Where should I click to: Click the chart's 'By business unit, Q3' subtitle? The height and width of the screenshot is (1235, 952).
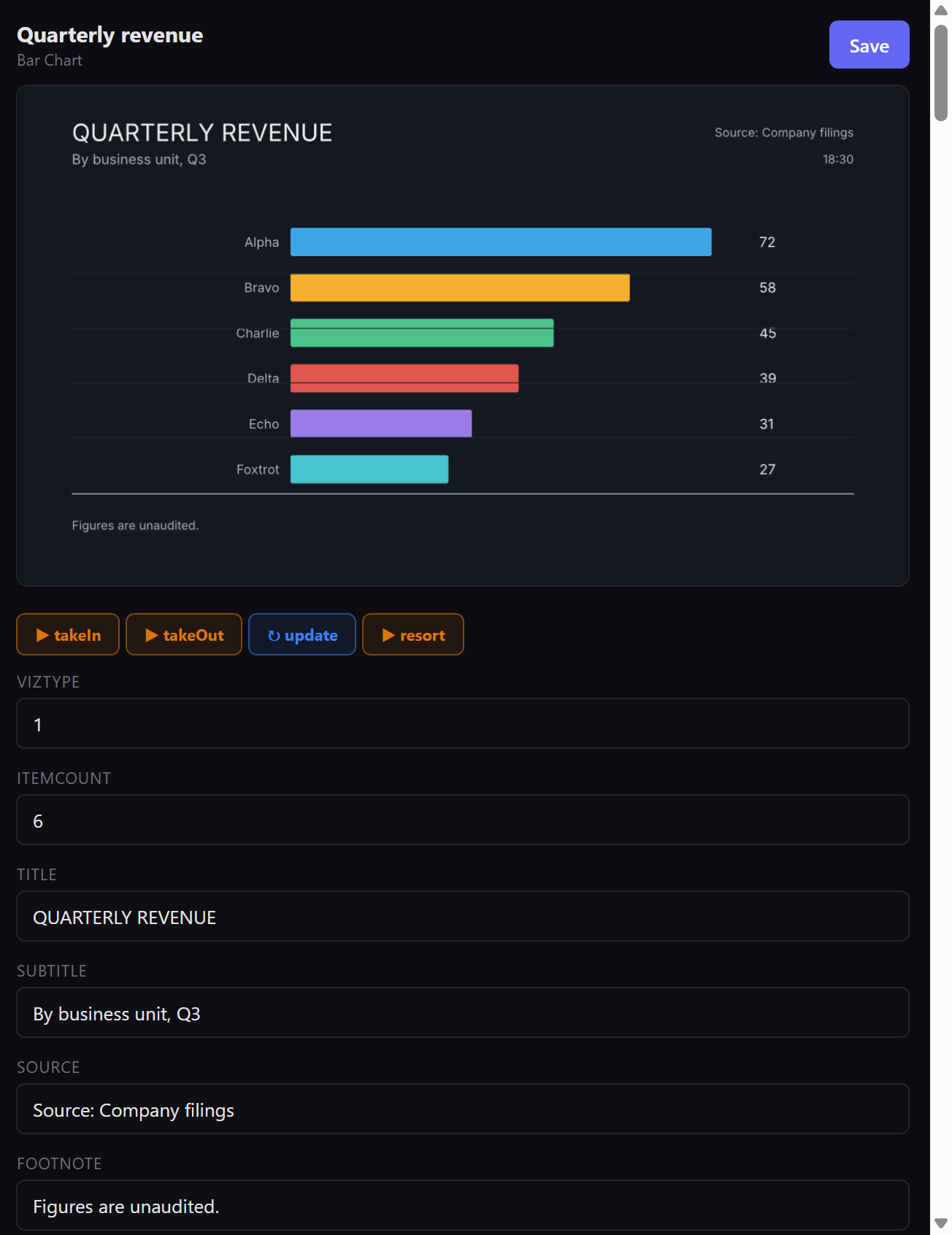(139, 159)
